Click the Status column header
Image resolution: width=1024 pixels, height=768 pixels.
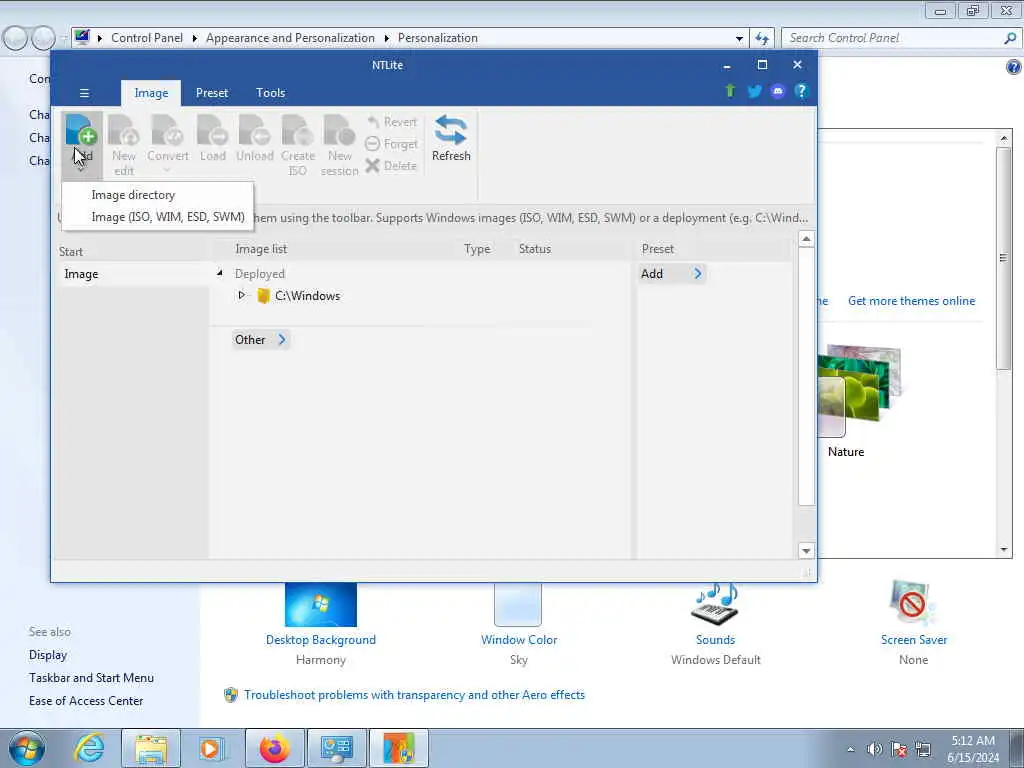point(535,249)
